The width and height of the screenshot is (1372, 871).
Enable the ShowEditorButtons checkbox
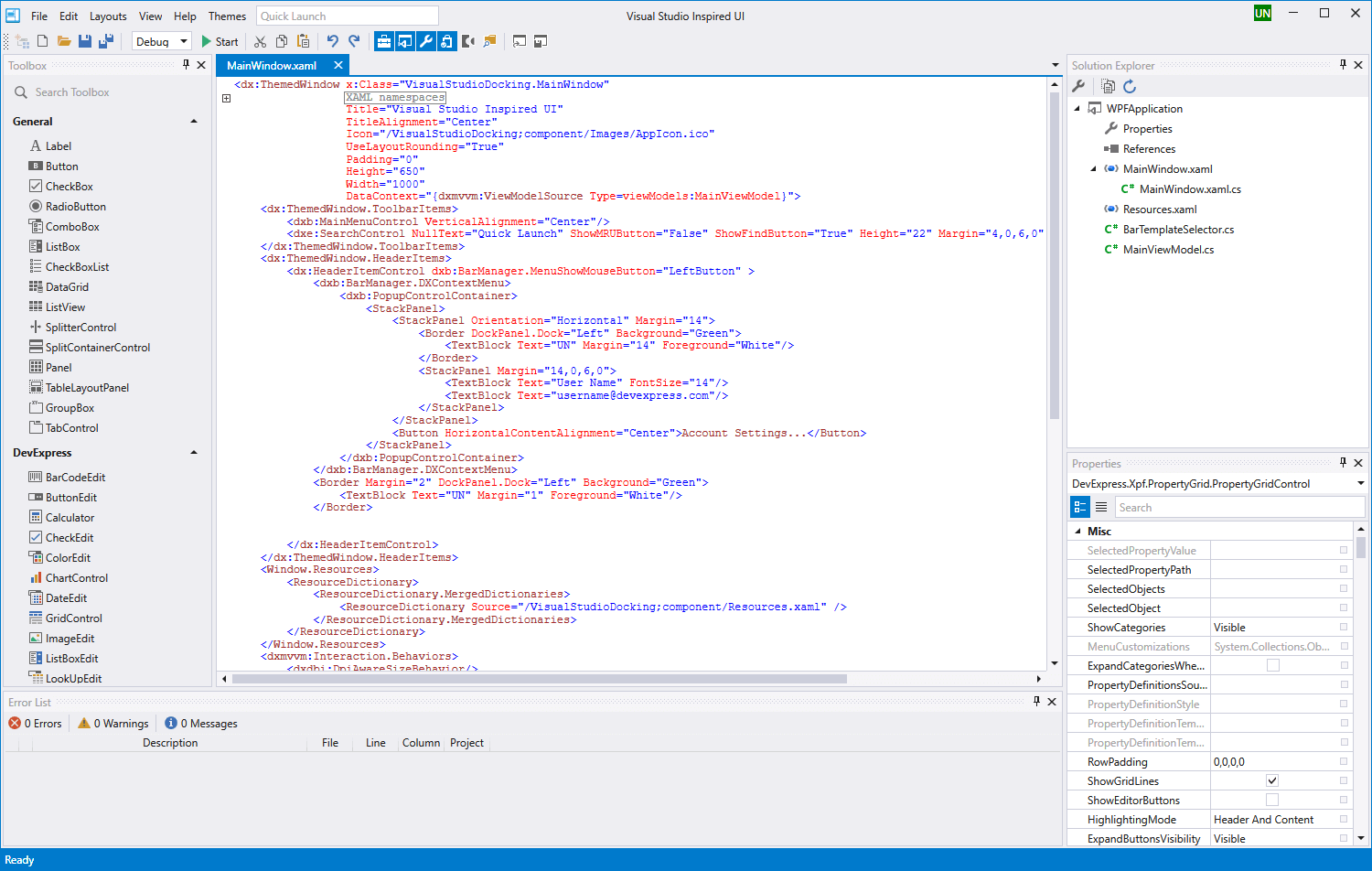coord(1271,800)
